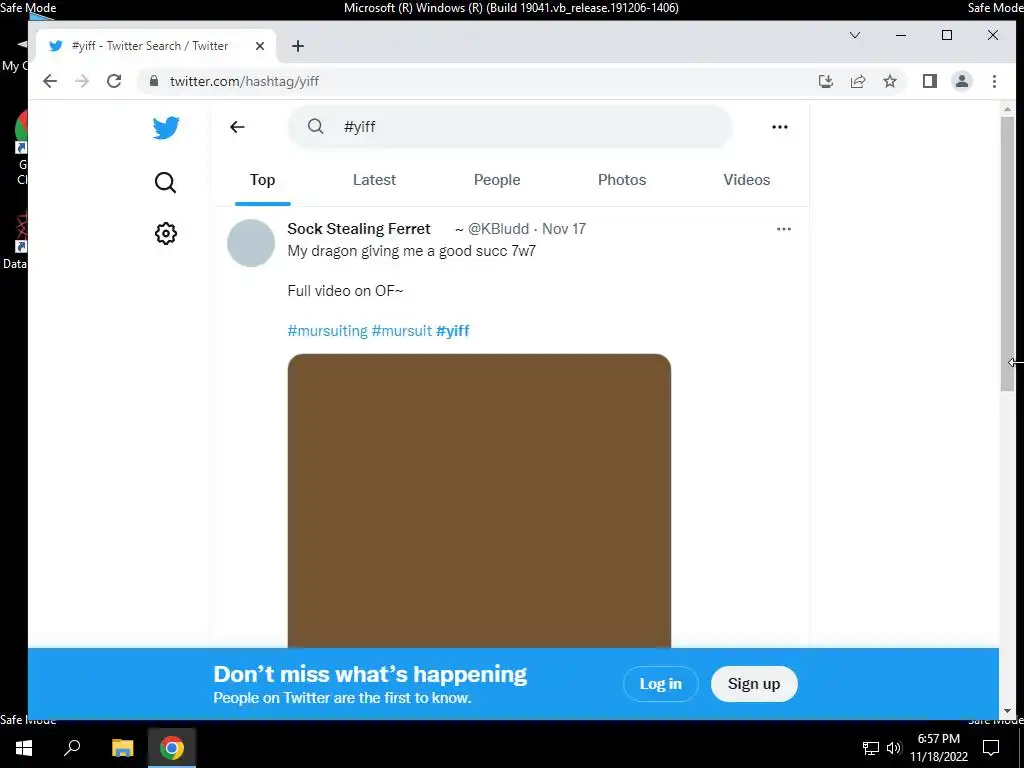Click the Twitter search input field
This screenshot has width=1024, height=768.
point(510,127)
